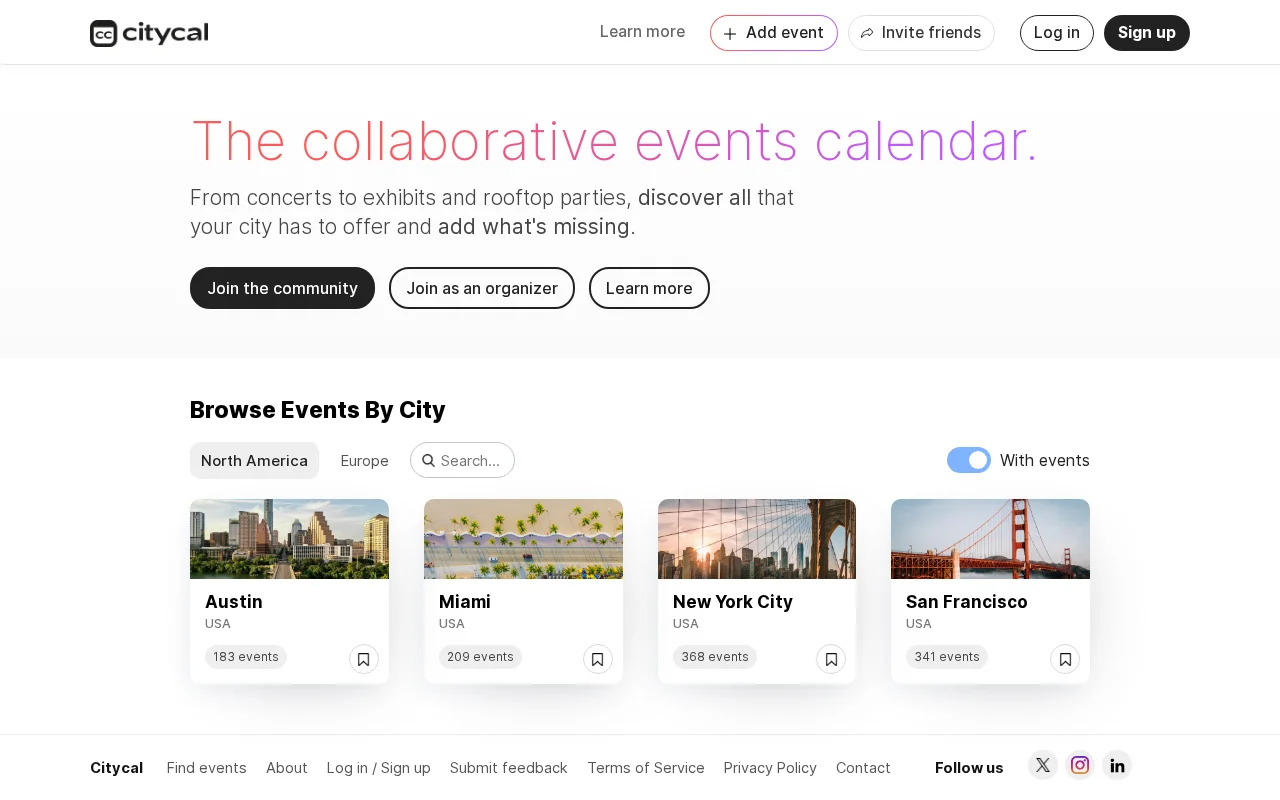The height and width of the screenshot is (800, 1280).
Task: Click the New York City name
Action: 733,602
